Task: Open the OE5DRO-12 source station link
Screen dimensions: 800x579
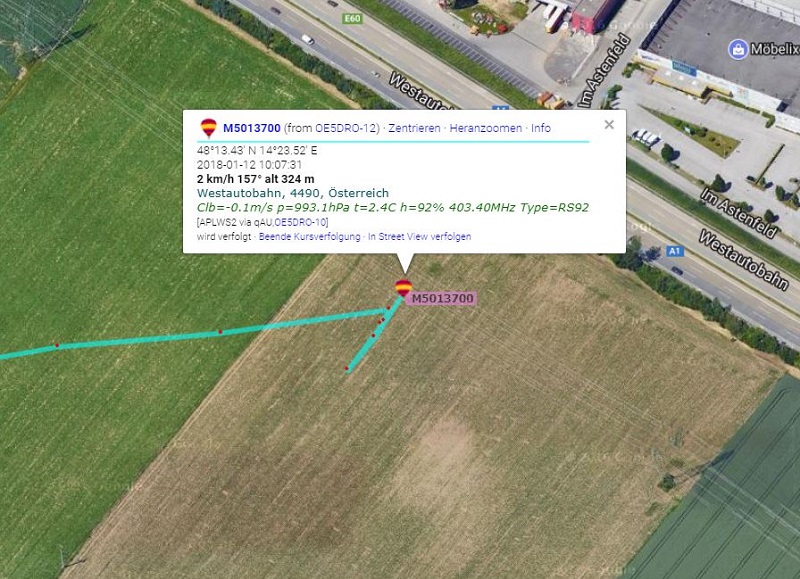Action: [345, 128]
